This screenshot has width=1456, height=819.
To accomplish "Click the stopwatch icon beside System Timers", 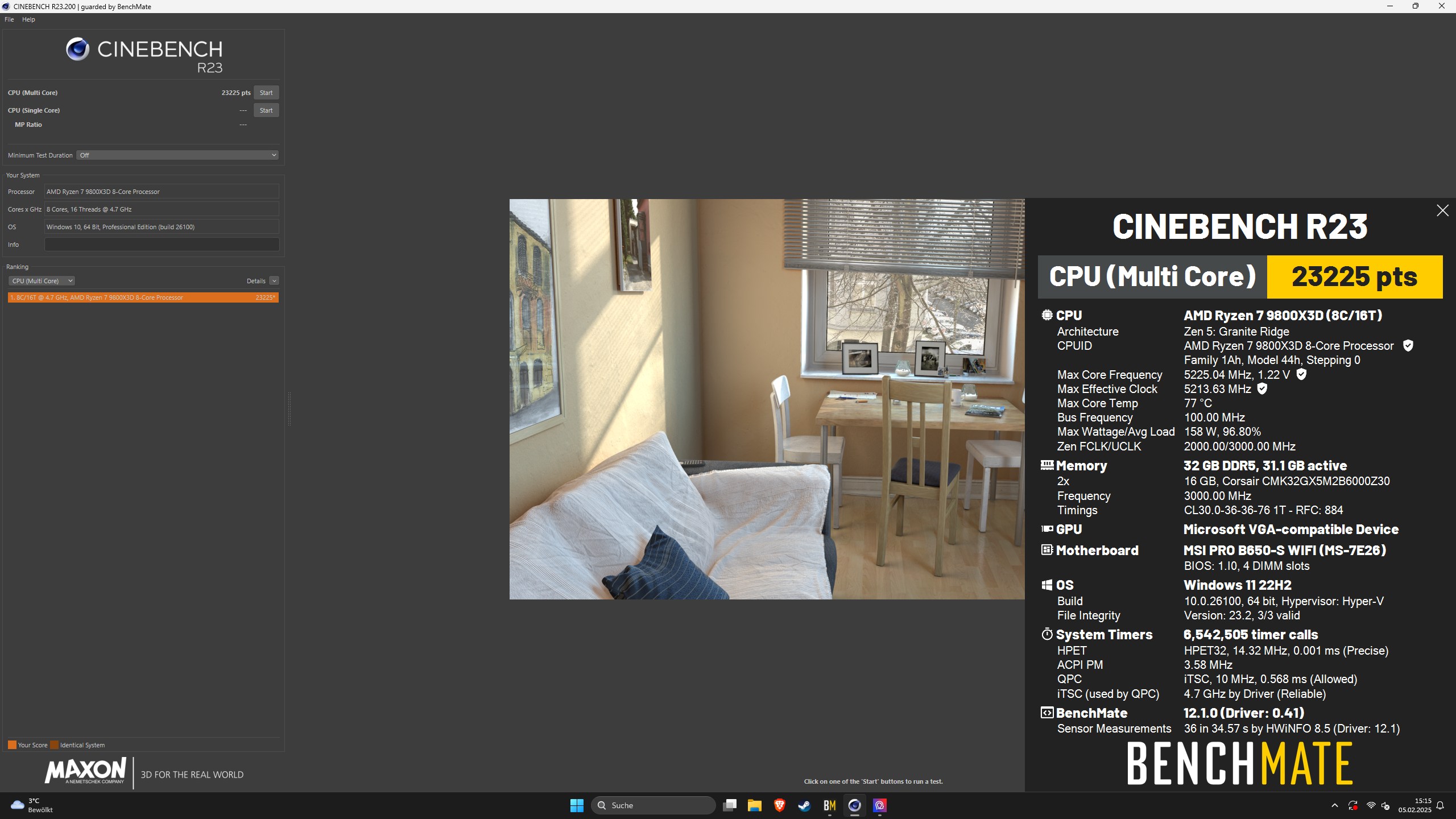I will point(1047,634).
